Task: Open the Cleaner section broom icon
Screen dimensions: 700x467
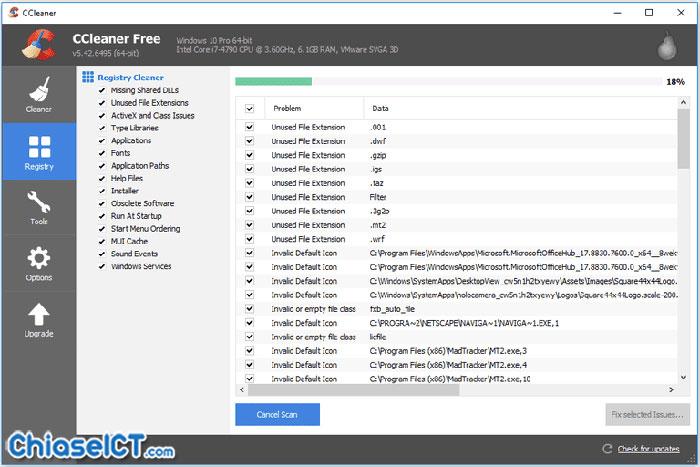Action: 39,89
